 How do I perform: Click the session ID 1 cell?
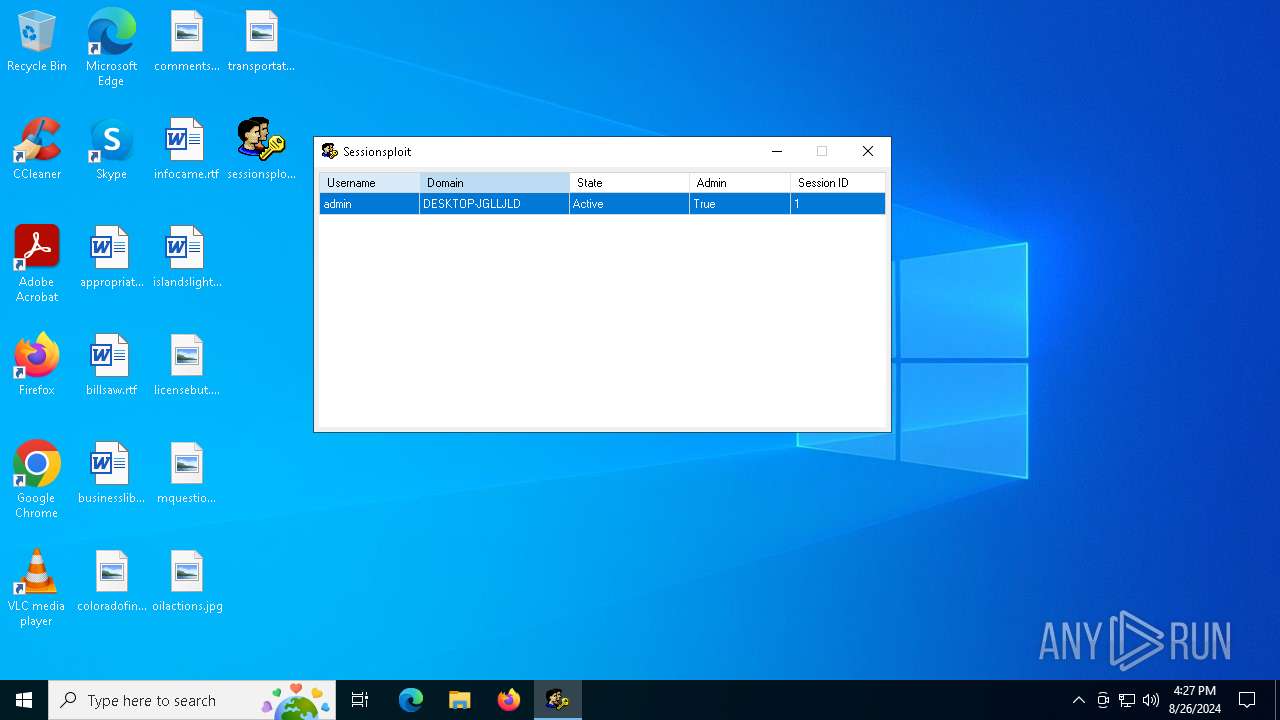point(838,204)
